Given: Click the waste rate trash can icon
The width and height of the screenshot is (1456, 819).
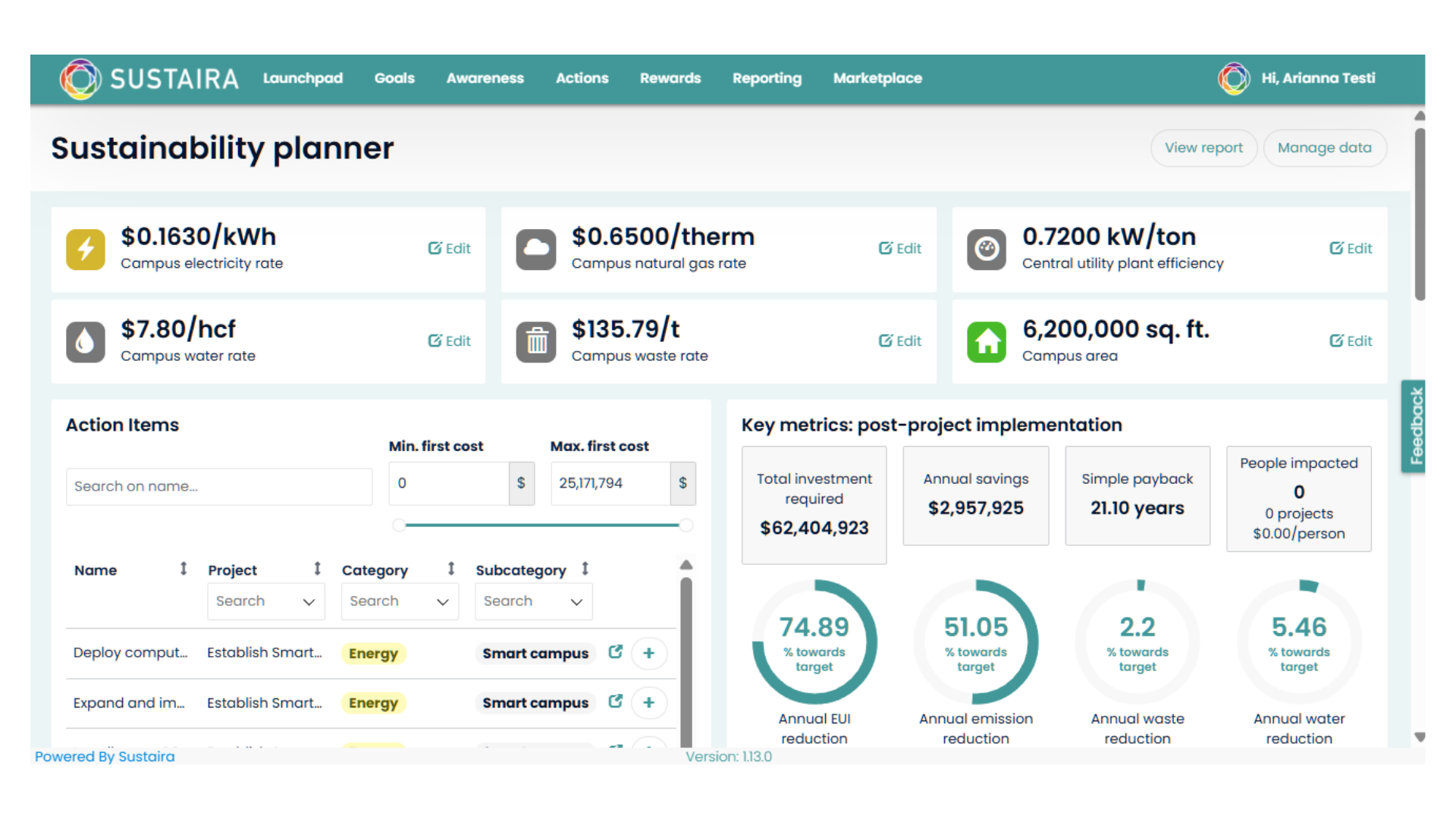Looking at the screenshot, I should (x=536, y=341).
